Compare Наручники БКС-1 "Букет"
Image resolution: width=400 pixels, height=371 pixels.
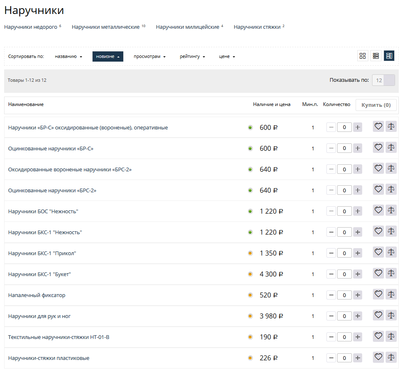[x=391, y=273]
